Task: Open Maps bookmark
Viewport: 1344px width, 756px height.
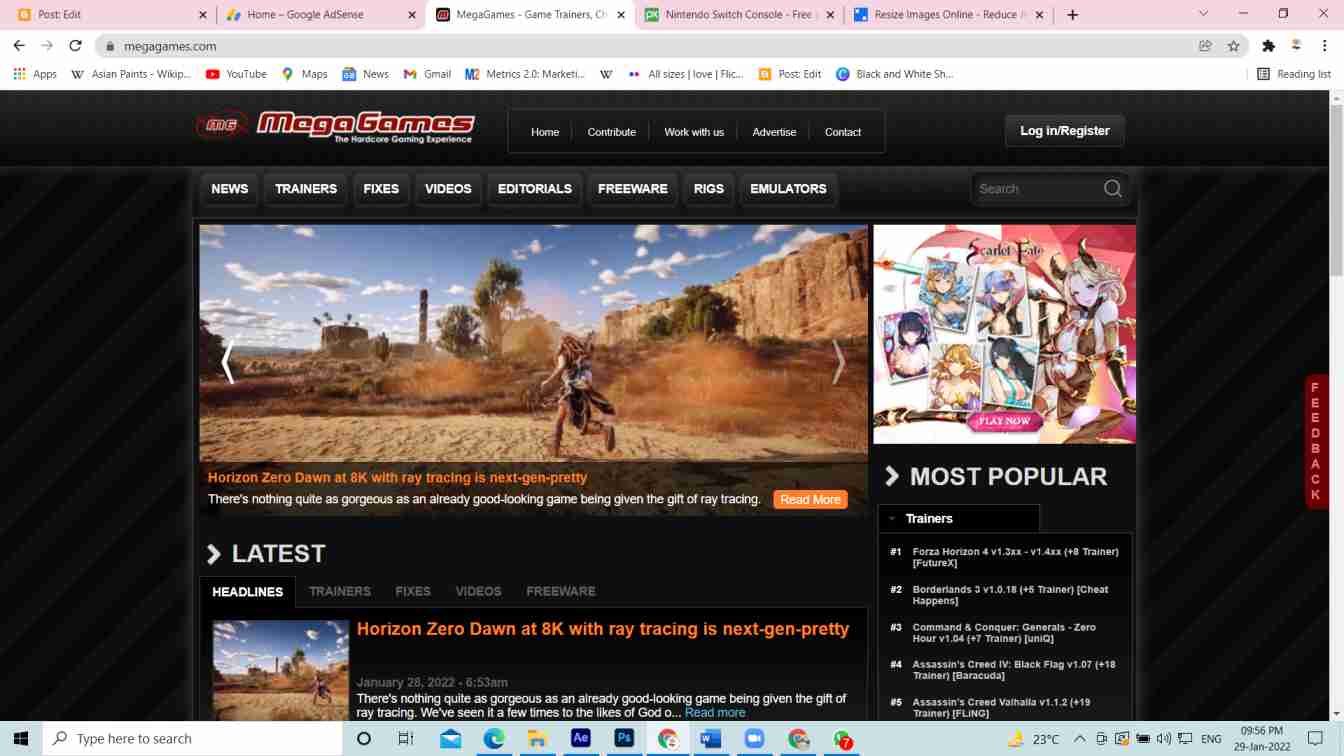Action: (304, 74)
